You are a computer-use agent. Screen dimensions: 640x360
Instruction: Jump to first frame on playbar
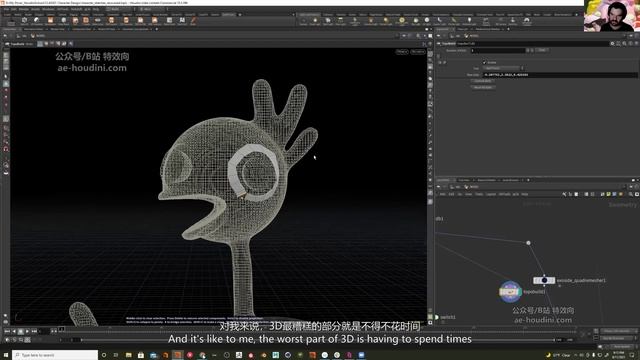click(7, 331)
